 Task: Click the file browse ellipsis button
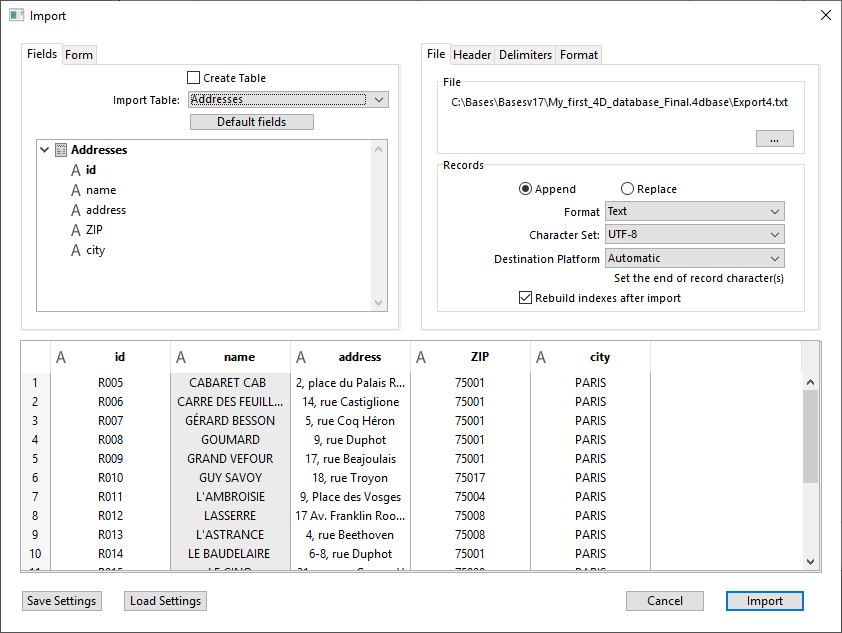click(774, 139)
